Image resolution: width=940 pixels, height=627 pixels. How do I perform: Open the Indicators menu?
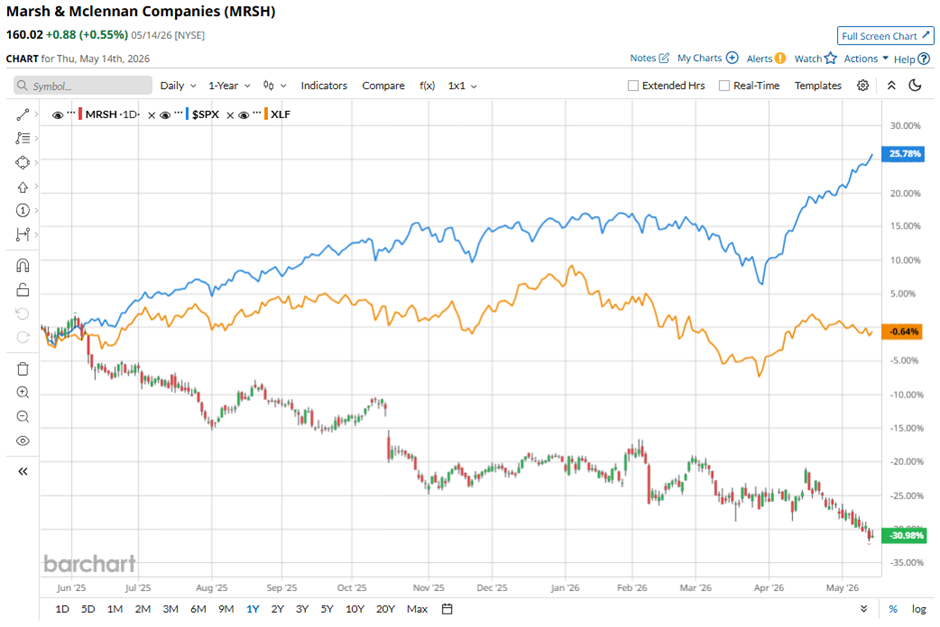[324, 86]
